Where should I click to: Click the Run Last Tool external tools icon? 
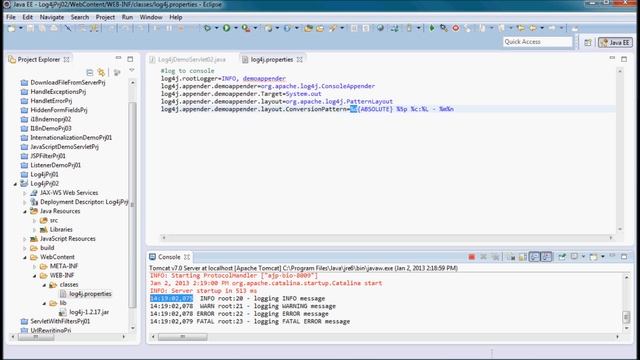coord(245,28)
